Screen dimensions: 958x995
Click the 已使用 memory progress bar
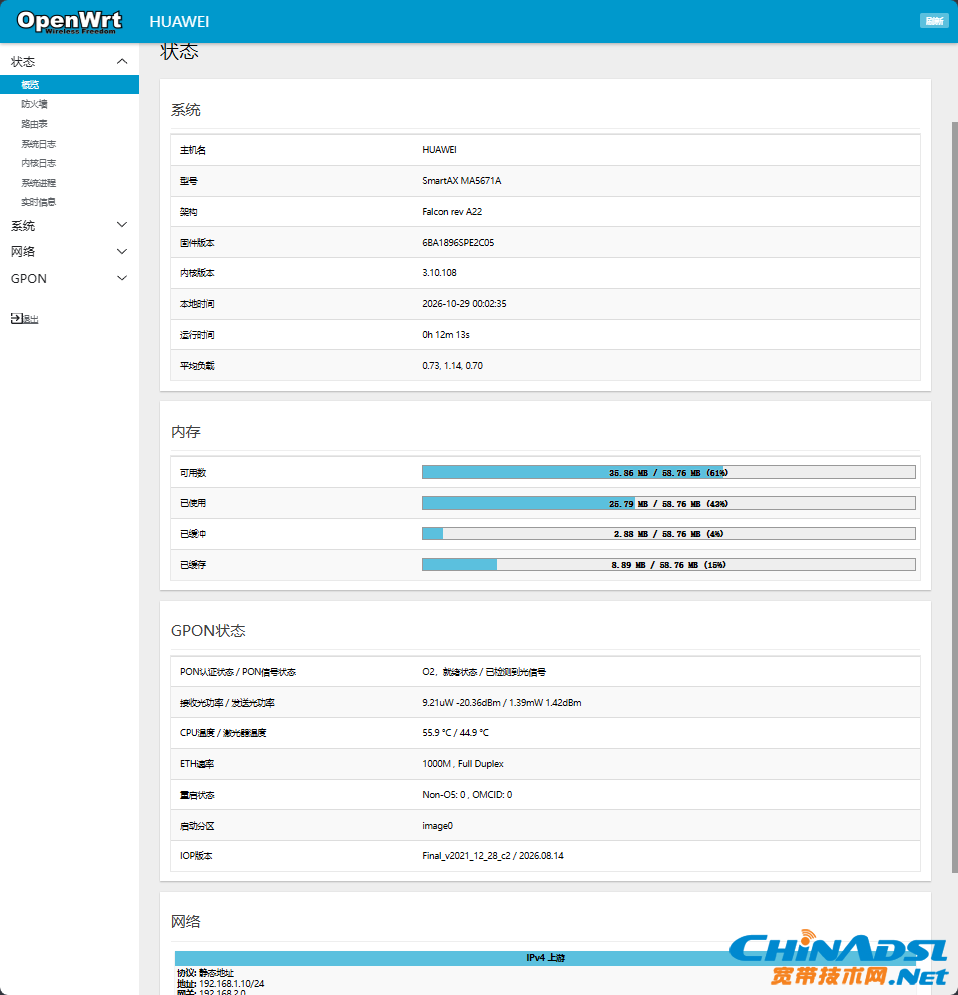pos(669,503)
